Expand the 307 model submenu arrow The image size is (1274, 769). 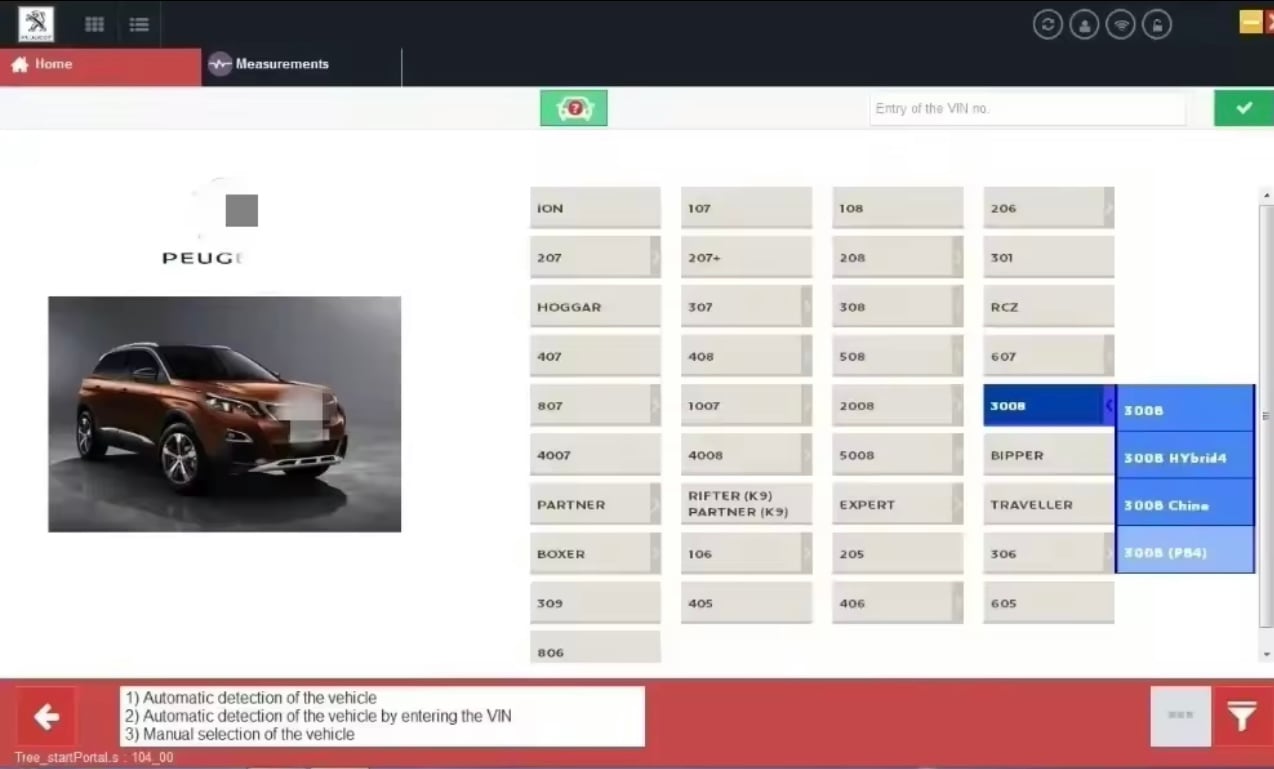coord(807,307)
